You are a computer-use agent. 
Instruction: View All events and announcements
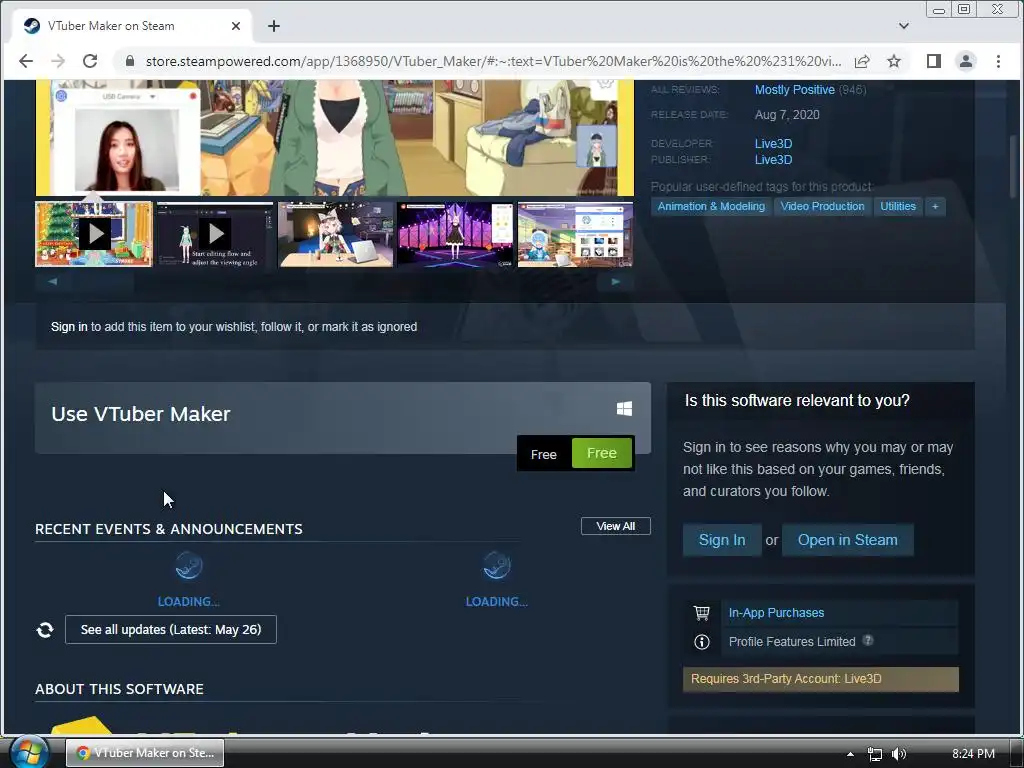[615, 526]
